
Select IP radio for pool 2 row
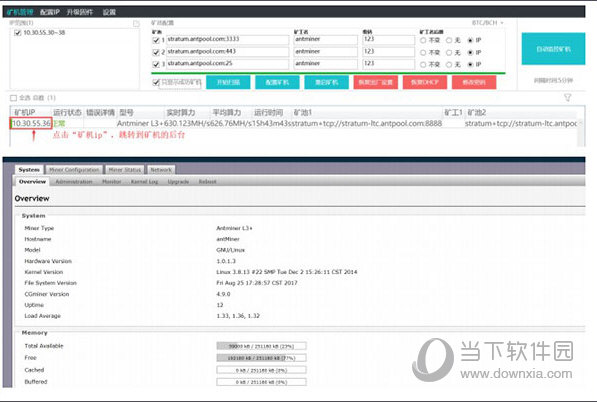(470, 53)
